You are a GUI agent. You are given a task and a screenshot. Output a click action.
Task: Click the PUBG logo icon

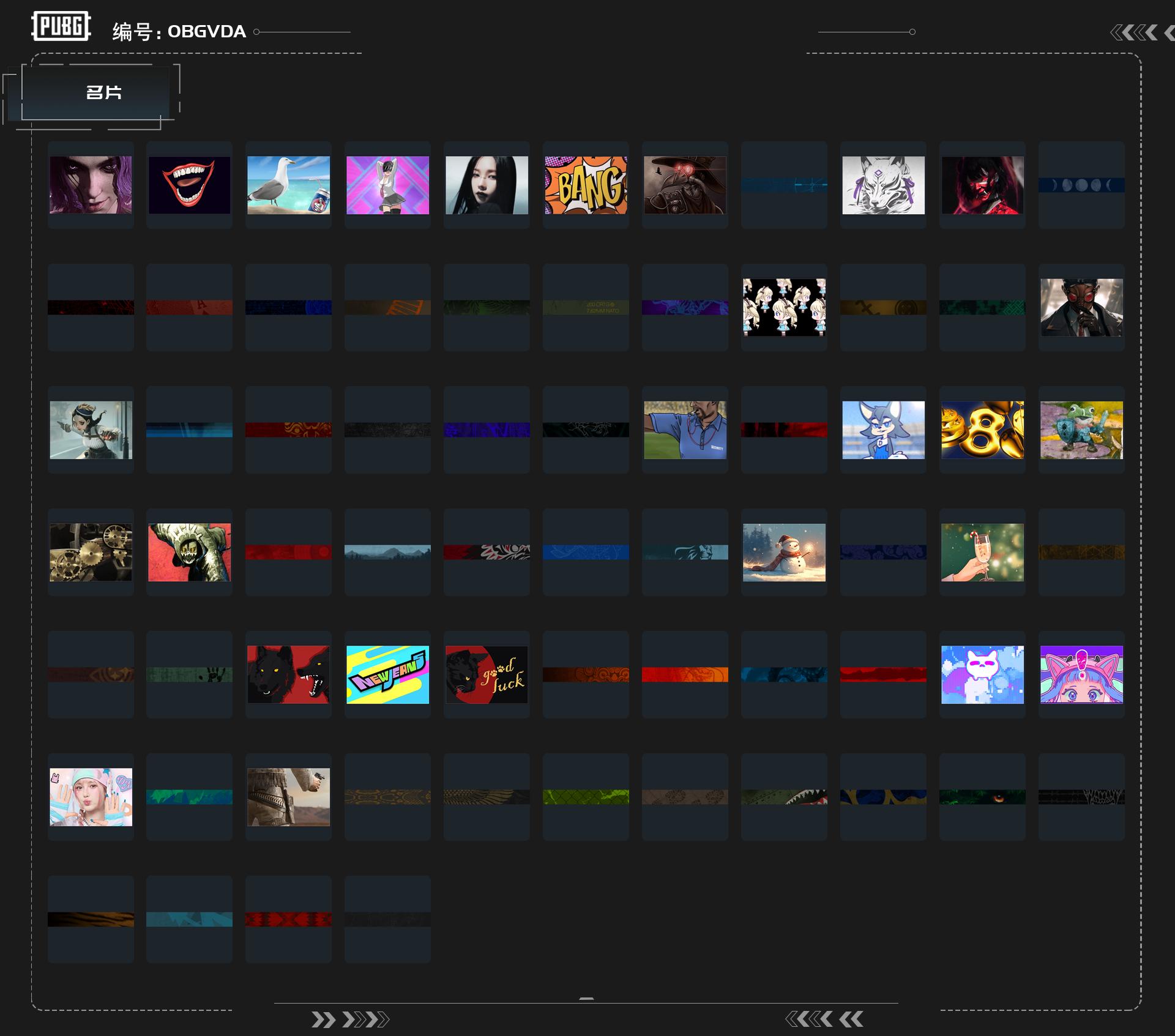[x=61, y=26]
